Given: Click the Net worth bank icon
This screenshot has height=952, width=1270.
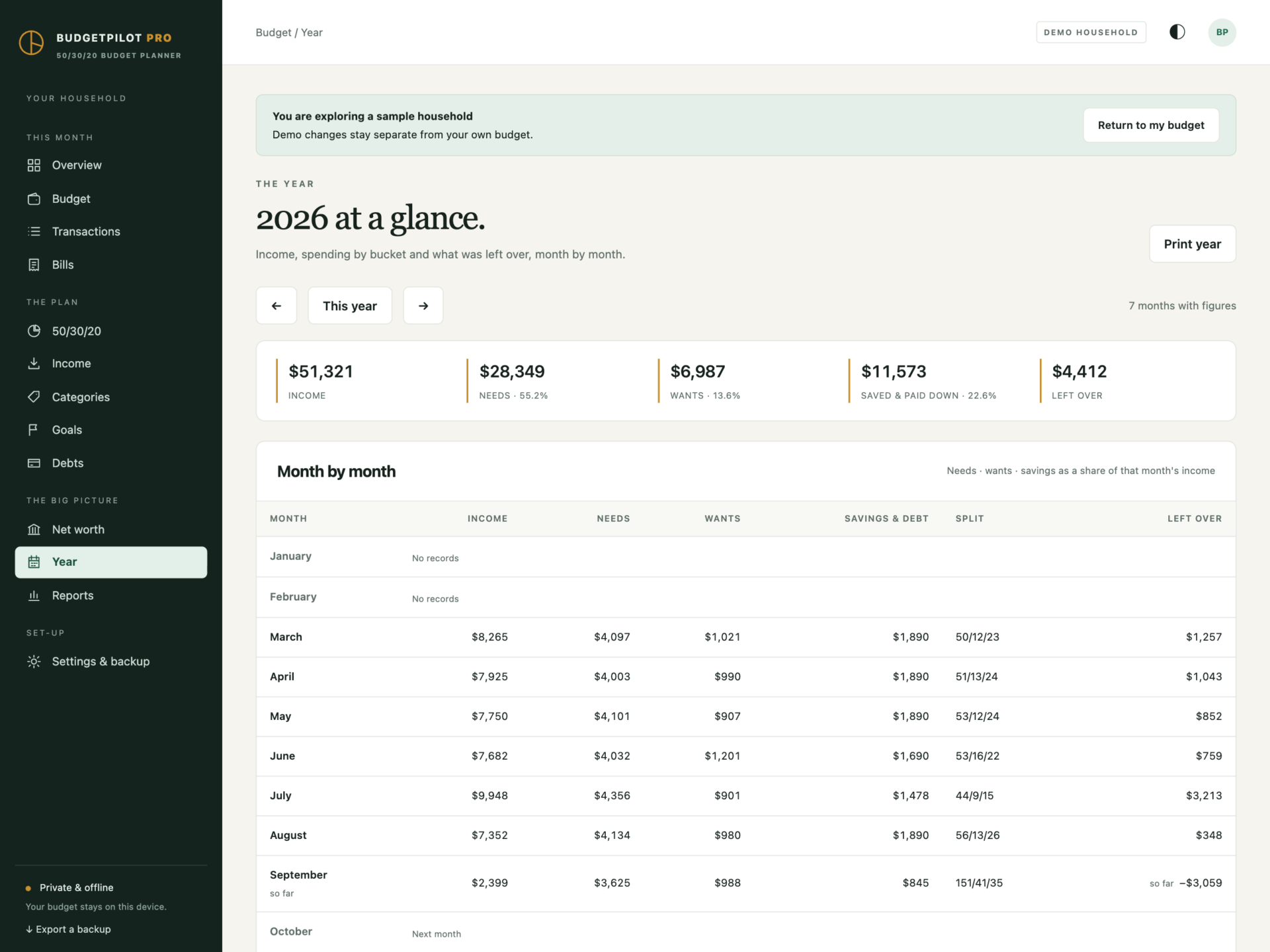Looking at the screenshot, I should click(x=34, y=530).
